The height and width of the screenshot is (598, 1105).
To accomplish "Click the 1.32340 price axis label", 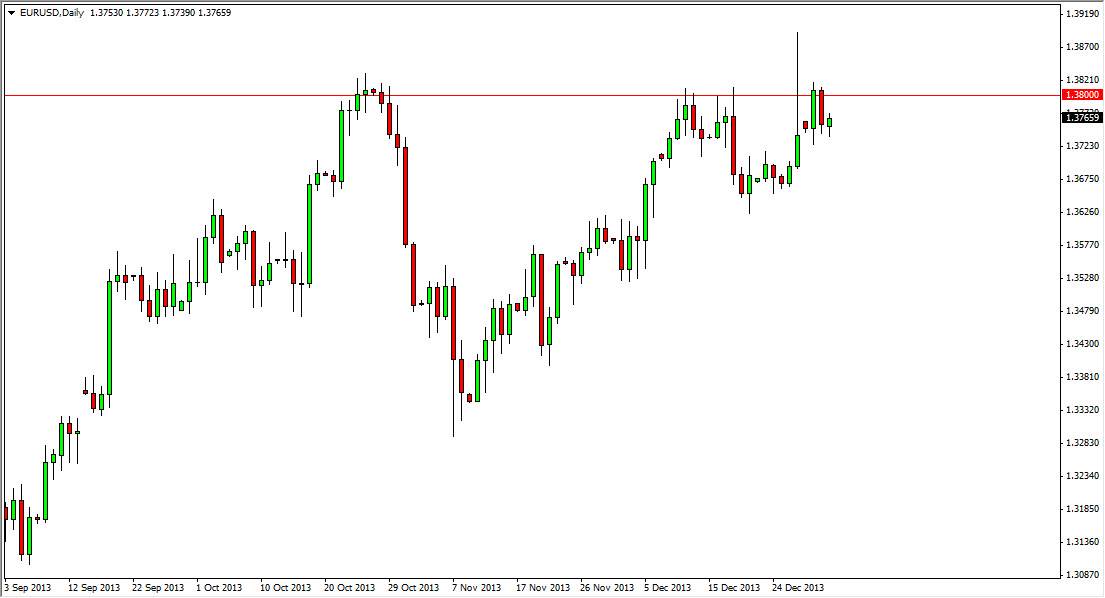I will tap(1082, 475).
